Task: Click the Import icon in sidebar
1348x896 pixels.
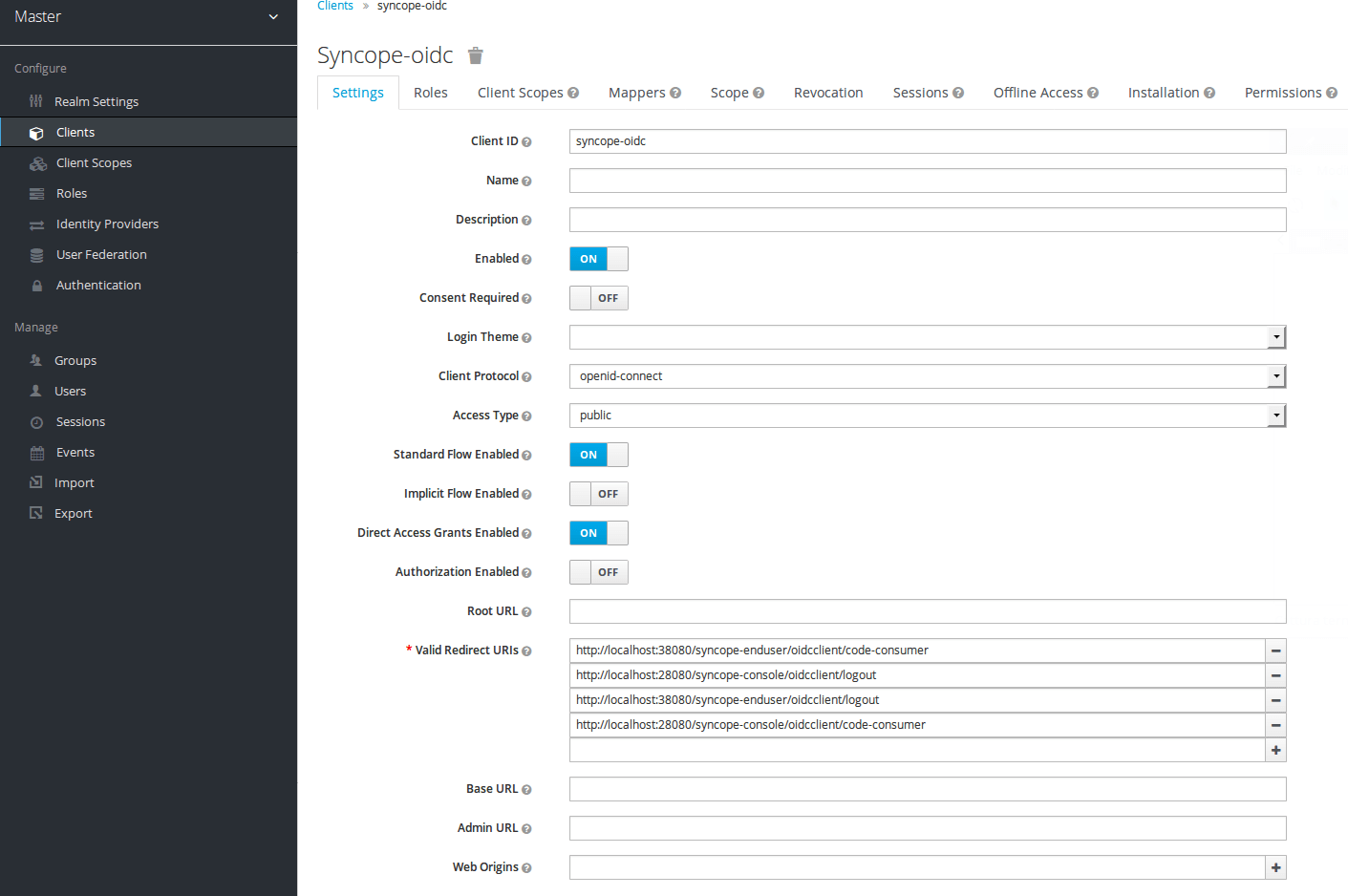Action: click(36, 482)
